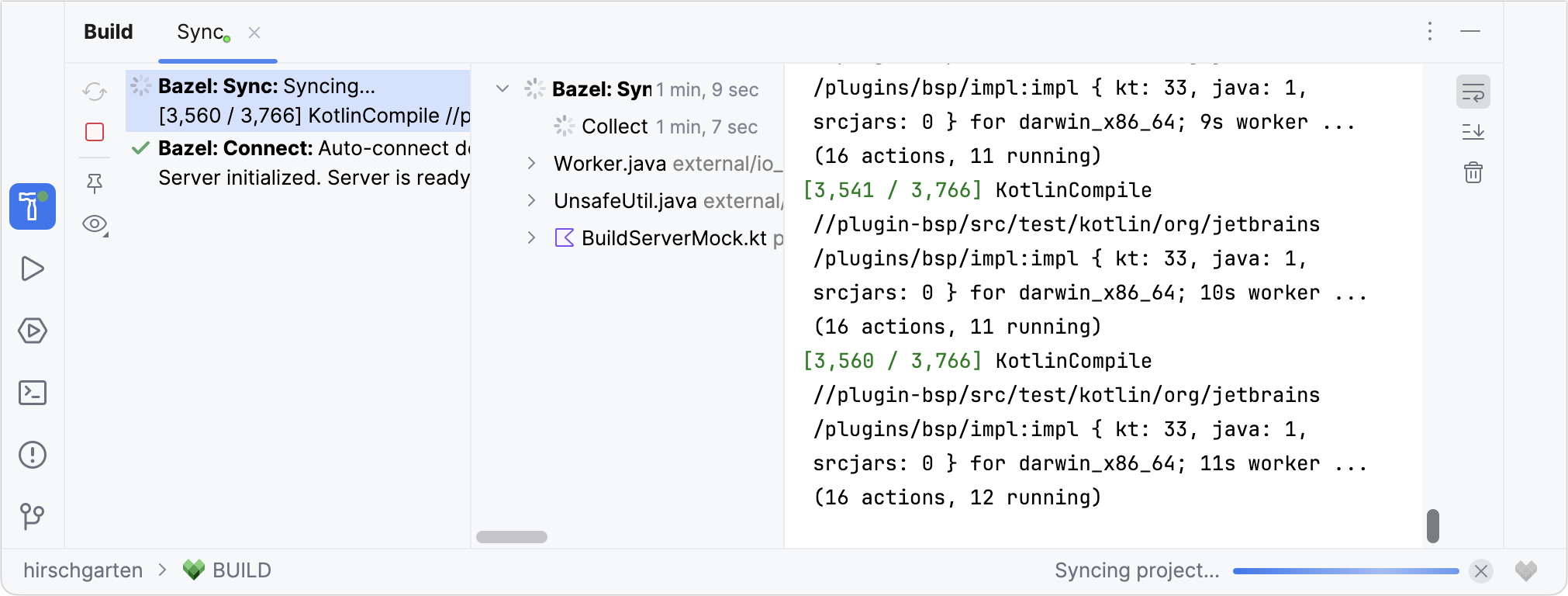Open the Run tool window
1568x596 pixels.
(33, 269)
